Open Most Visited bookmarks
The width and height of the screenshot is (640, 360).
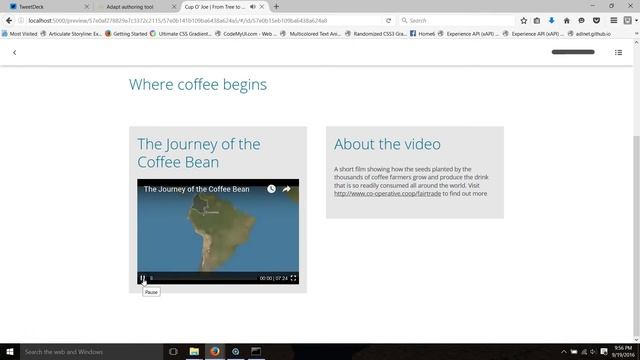(x=20, y=34)
